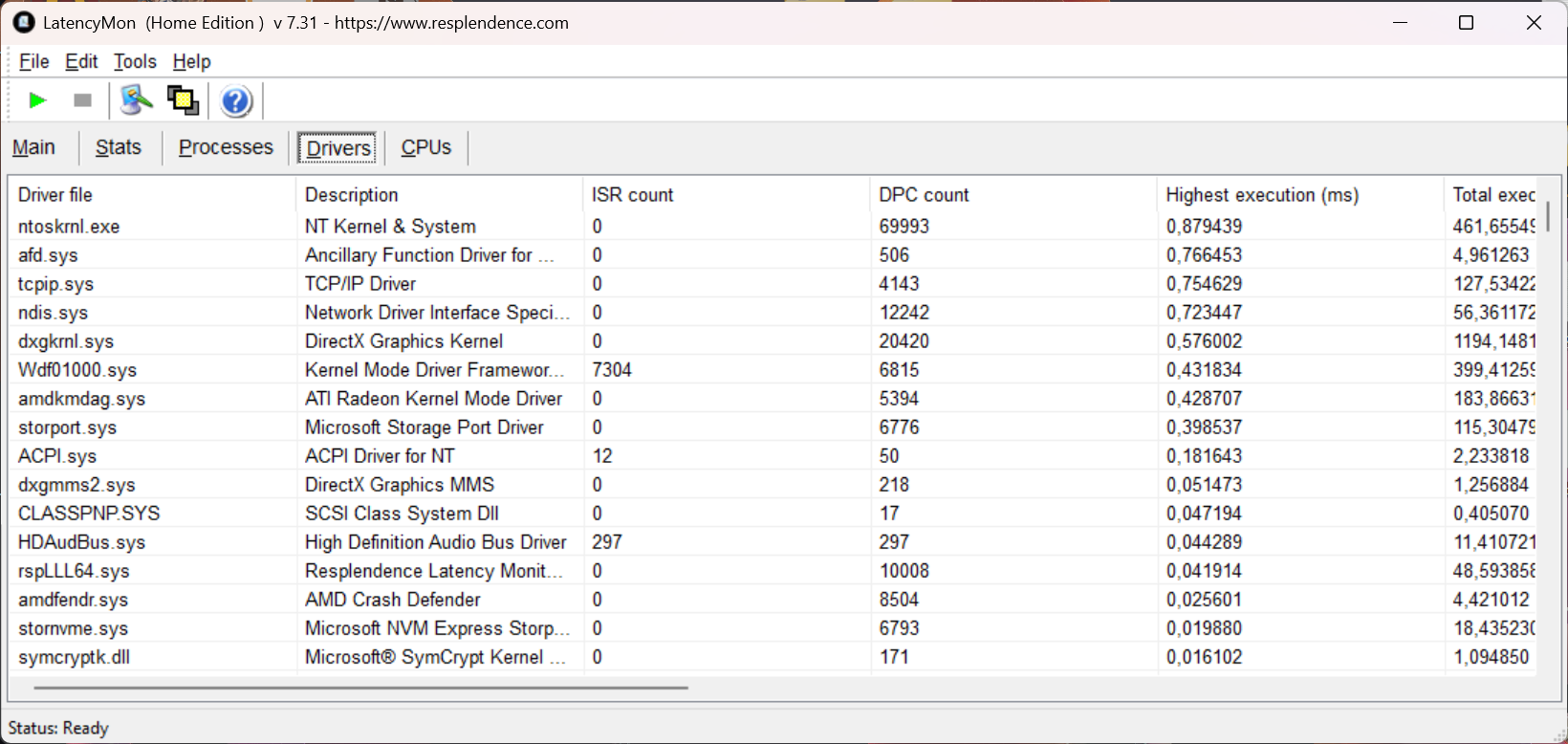Select the HDAudBus.sys driver row
This screenshot has height=744, width=1568.
point(81,542)
